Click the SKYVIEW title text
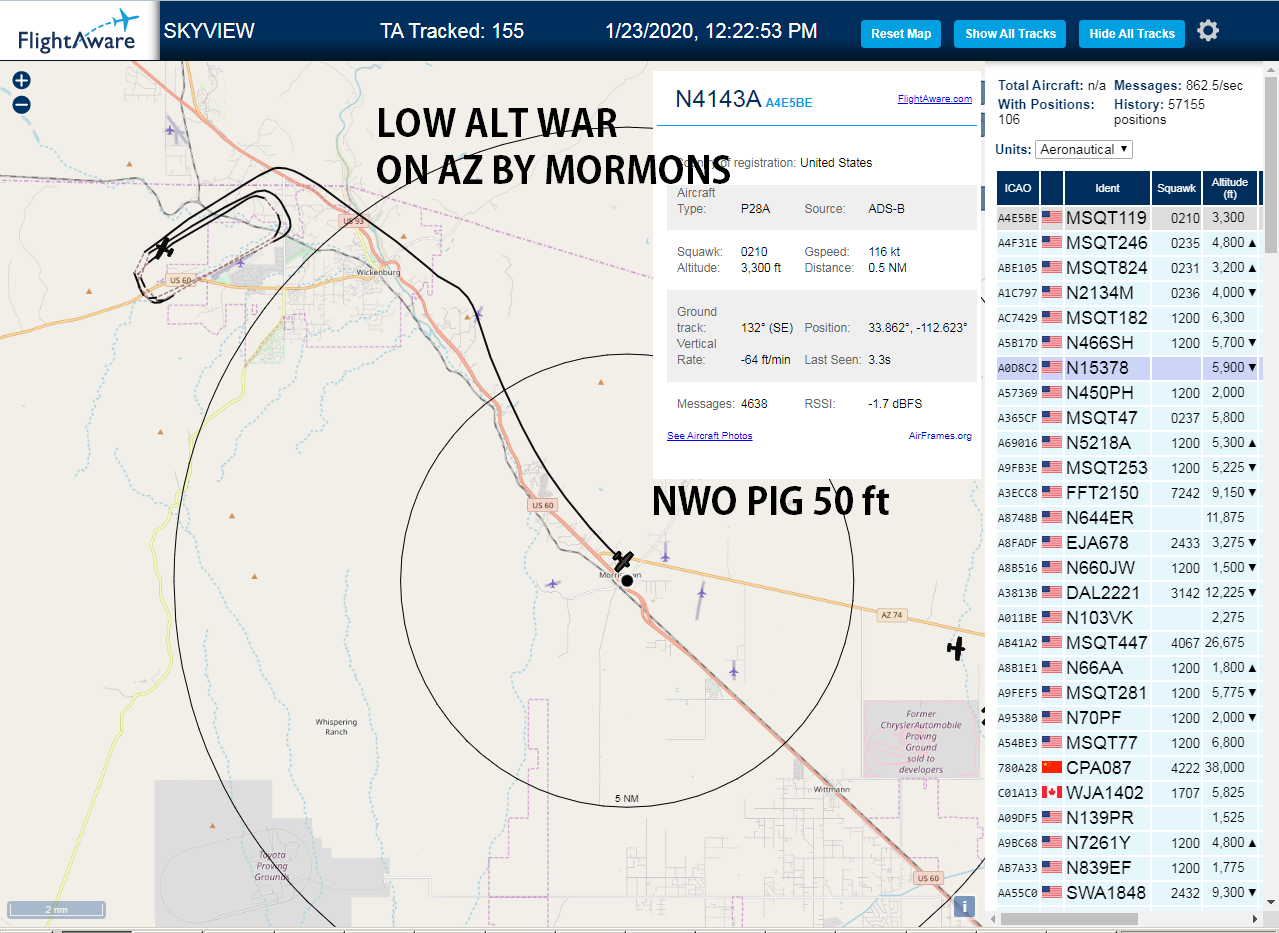1279x933 pixels. click(209, 31)
